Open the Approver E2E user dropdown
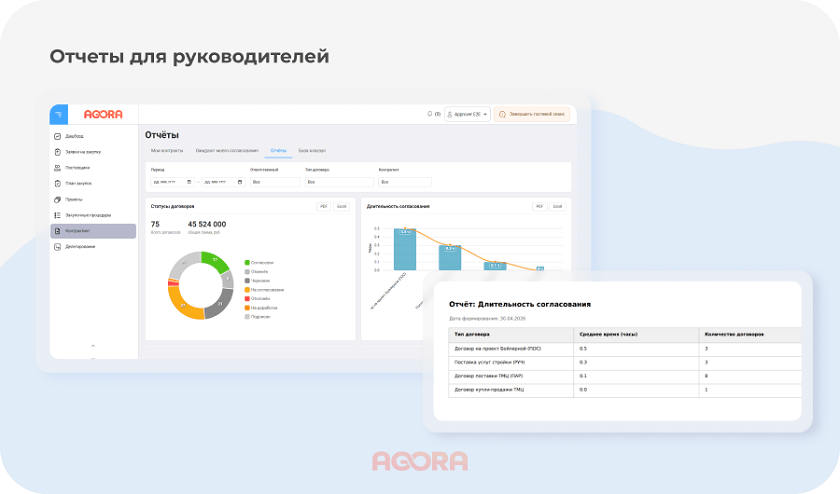The image size is (840, 494). tap(467, 114)
